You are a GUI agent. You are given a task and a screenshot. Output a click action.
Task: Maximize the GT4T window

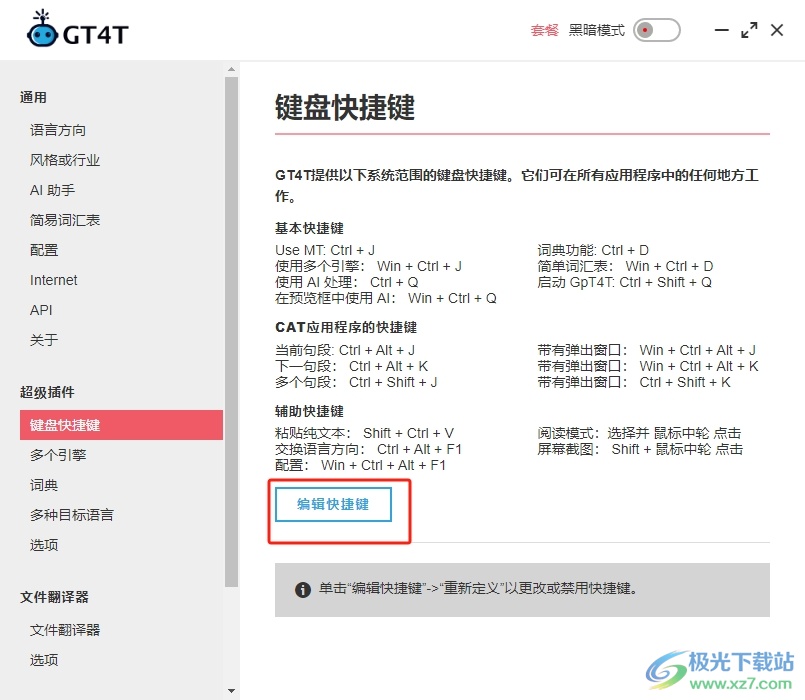(749, 30)
